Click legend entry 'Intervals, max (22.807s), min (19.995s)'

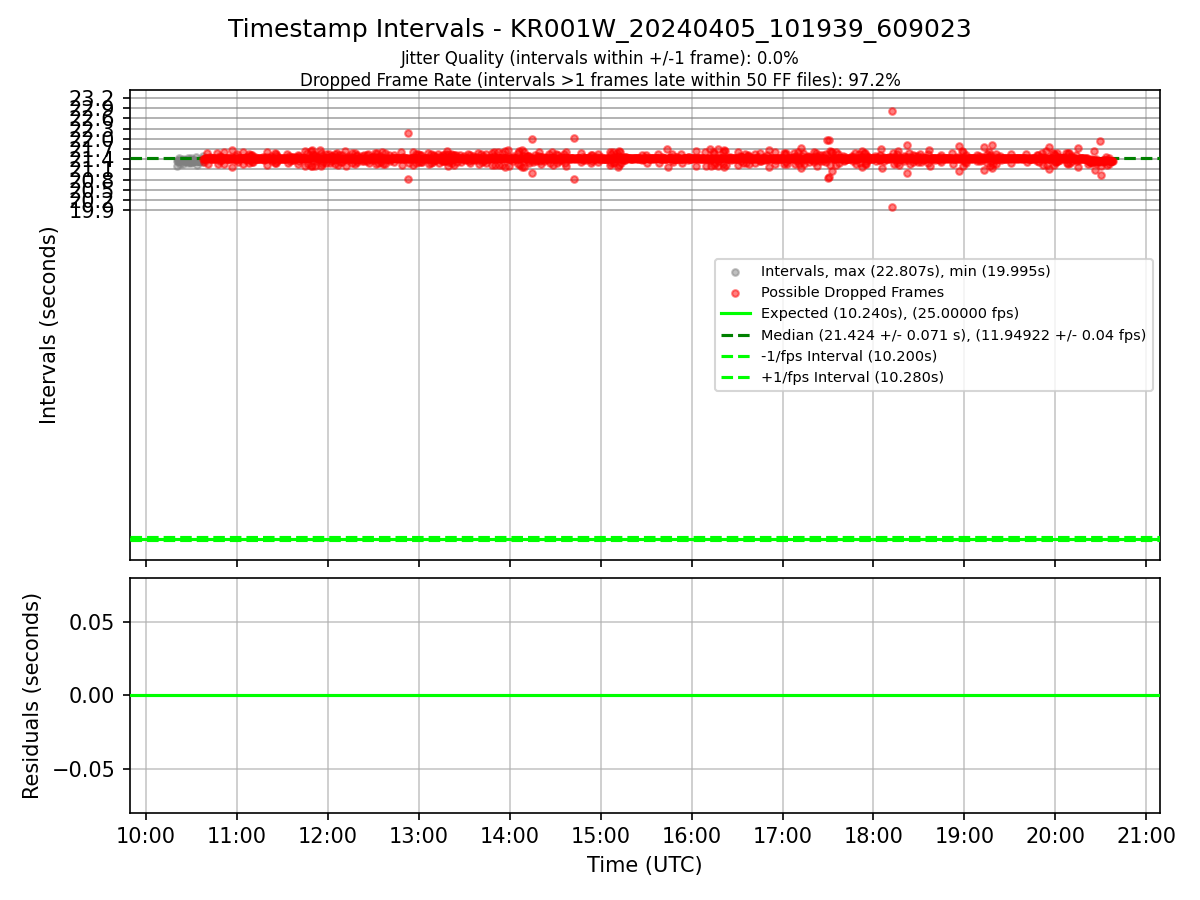point(905,271)
